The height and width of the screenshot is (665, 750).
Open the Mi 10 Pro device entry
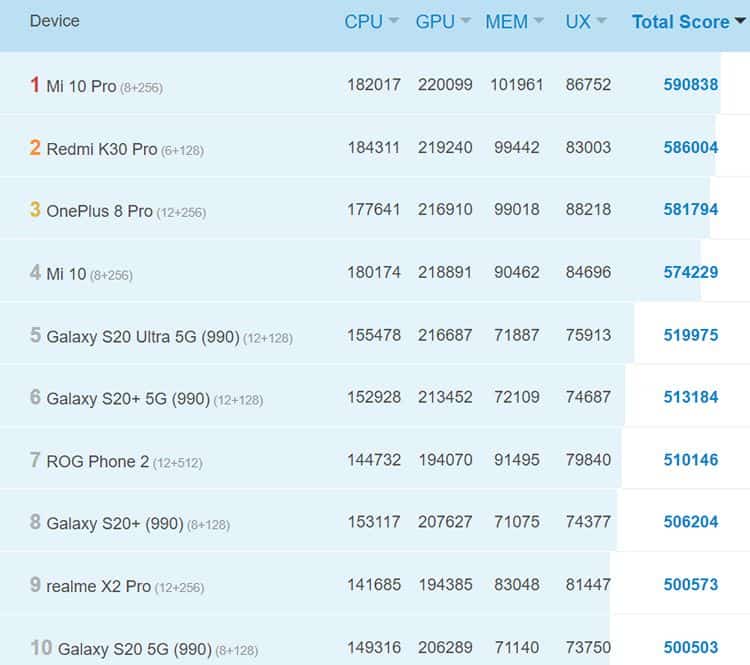[81, 86]
